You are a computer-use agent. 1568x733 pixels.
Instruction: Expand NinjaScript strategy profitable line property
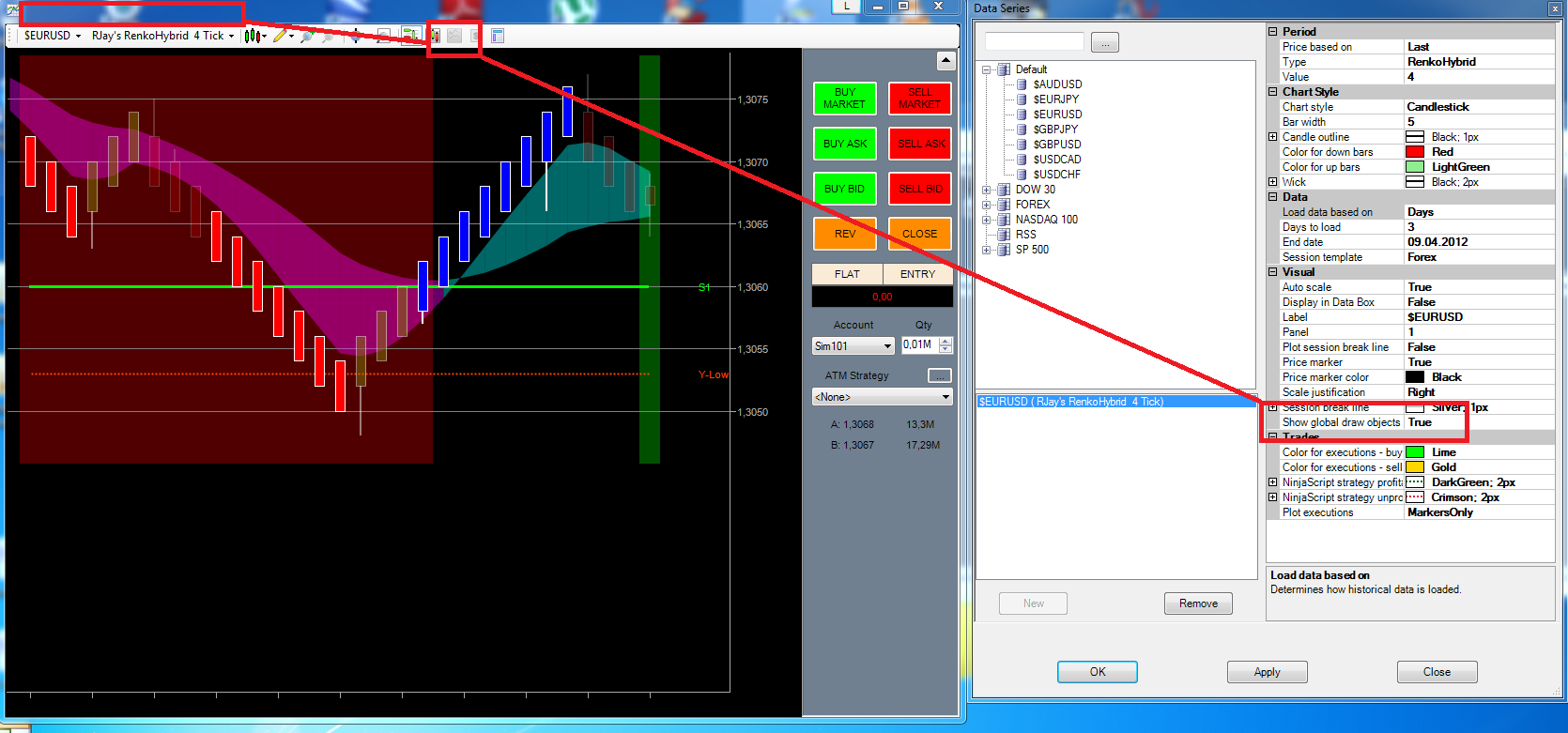pyautogui.click(x=1273, y=482)
